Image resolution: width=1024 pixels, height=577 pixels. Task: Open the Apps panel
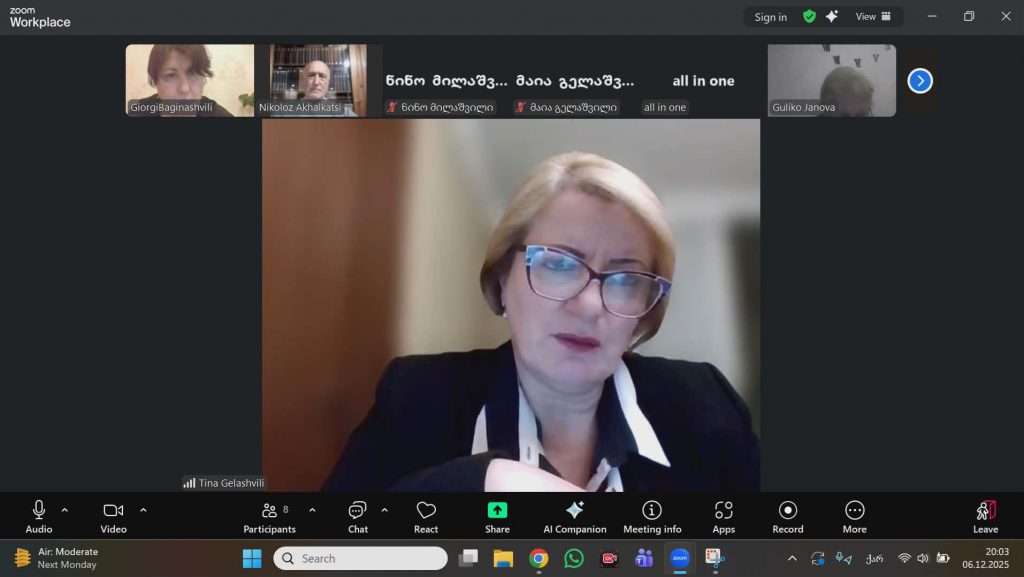[x=723, y=516]
